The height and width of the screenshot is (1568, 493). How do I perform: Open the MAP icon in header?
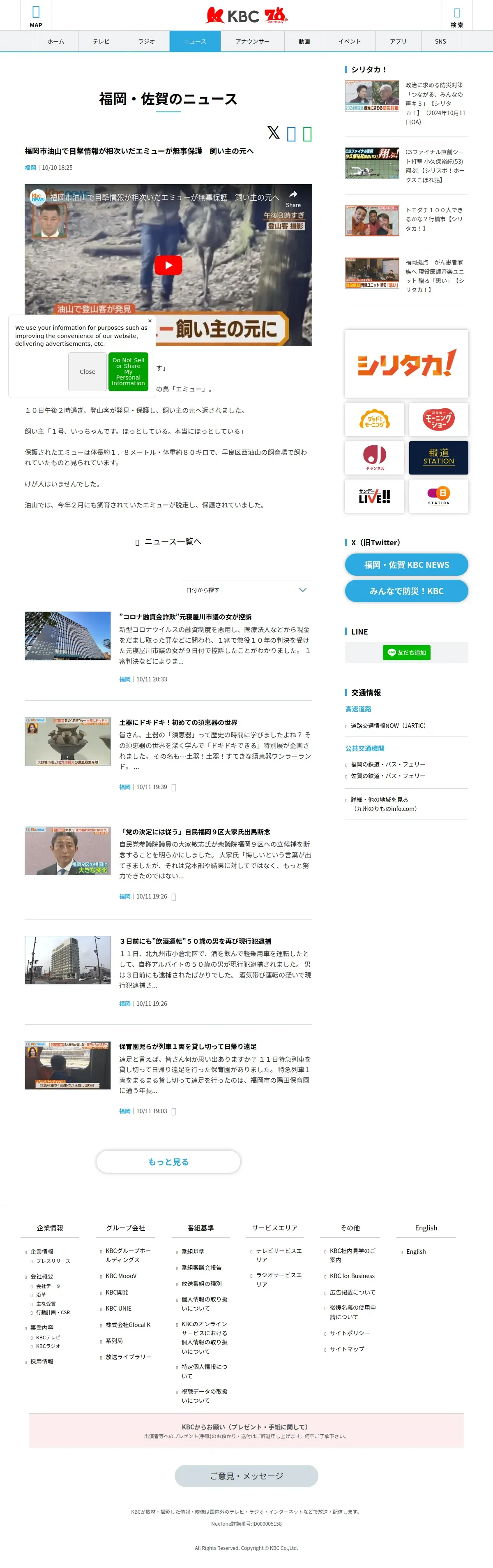[36, 16]
